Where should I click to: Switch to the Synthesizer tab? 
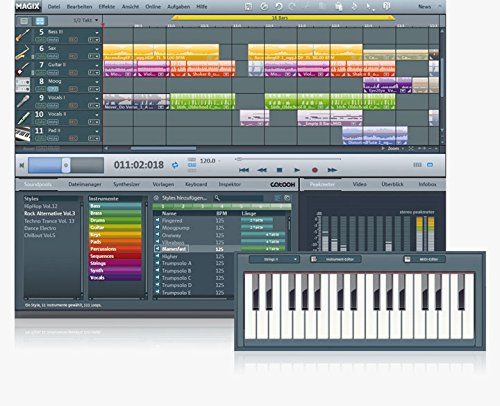point(126,184)
